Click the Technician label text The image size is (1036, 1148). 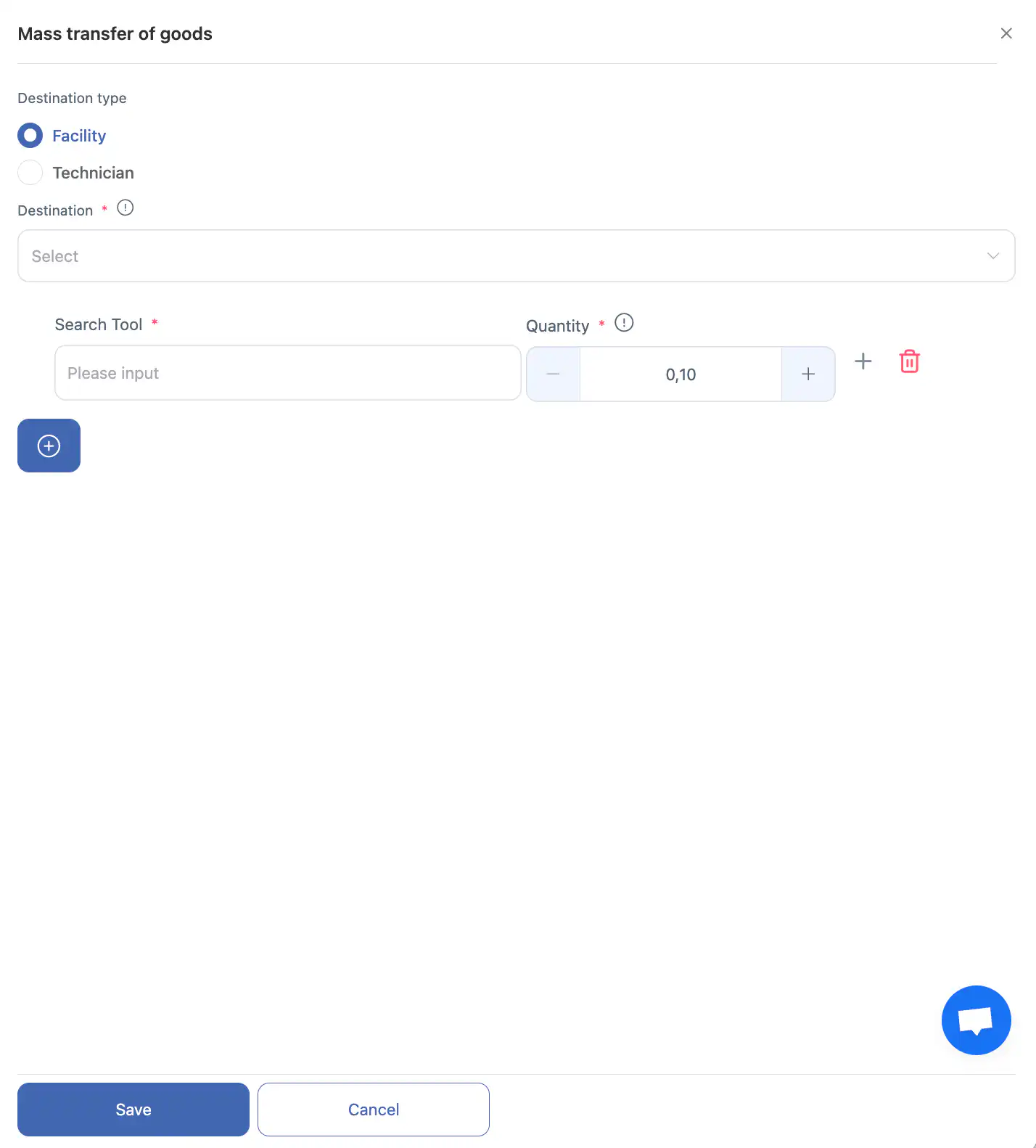93,173
